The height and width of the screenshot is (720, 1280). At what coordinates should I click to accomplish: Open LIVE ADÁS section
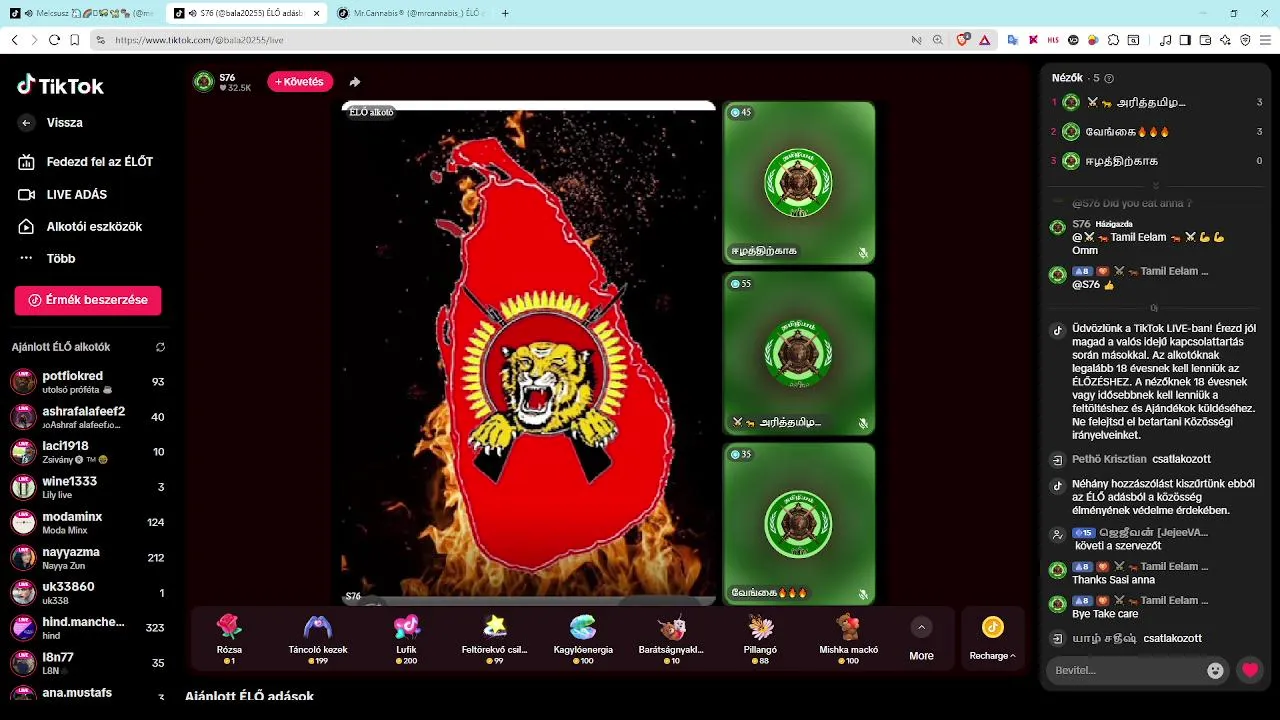click(64, 194)
